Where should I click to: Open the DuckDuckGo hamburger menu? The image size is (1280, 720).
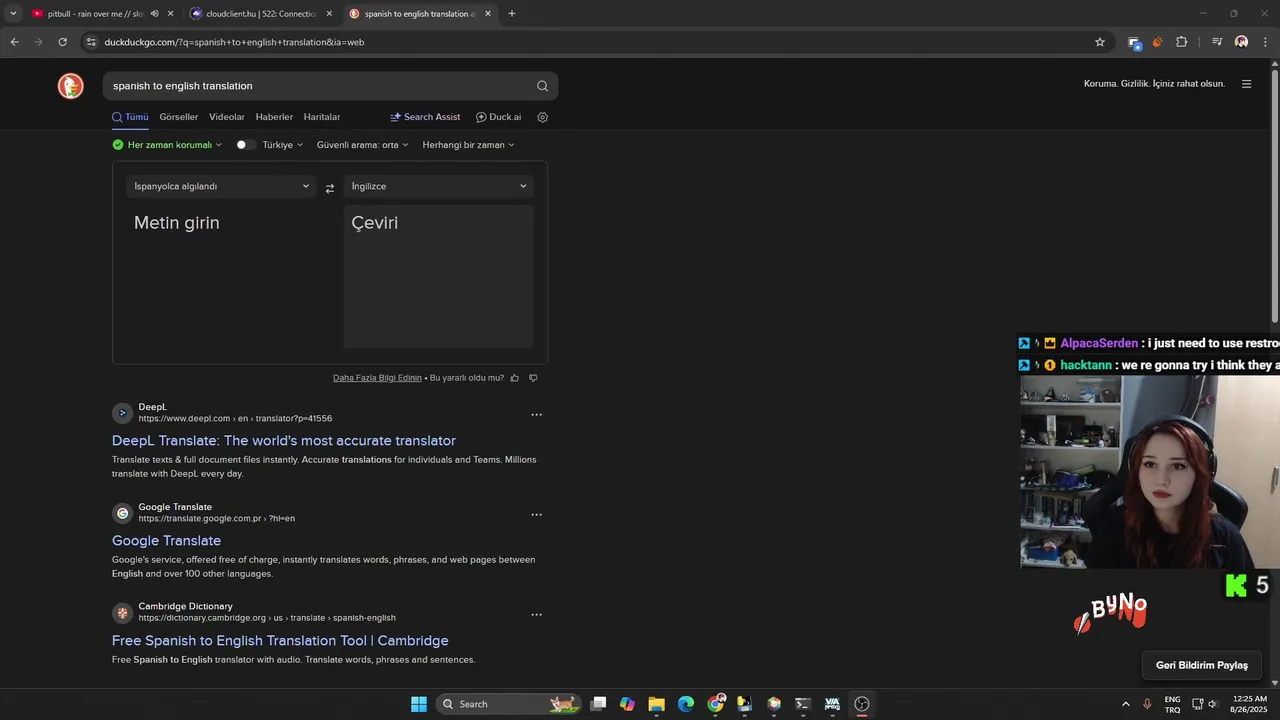1246,84
